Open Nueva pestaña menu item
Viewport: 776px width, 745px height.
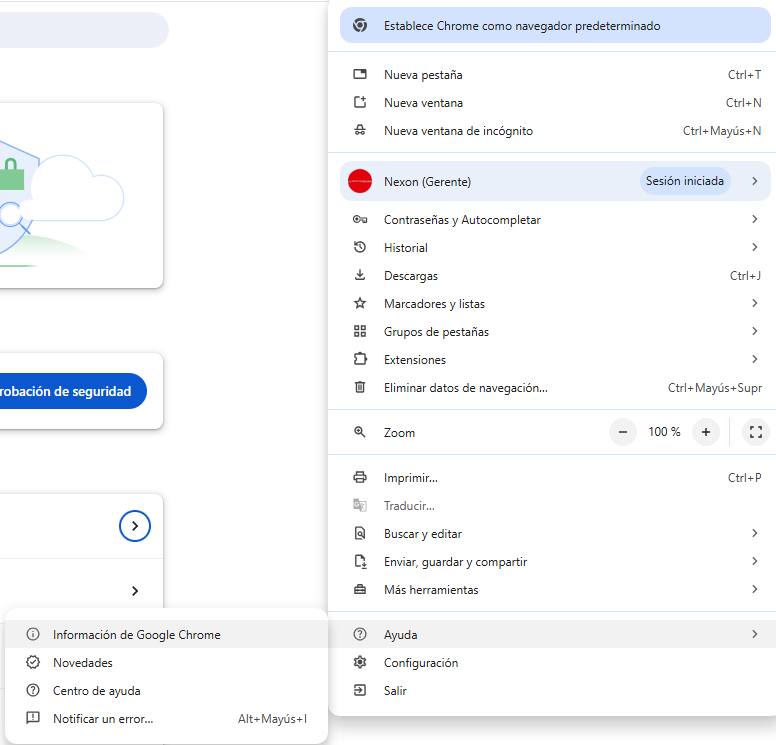pyautogui.click(x=552, y=75)
